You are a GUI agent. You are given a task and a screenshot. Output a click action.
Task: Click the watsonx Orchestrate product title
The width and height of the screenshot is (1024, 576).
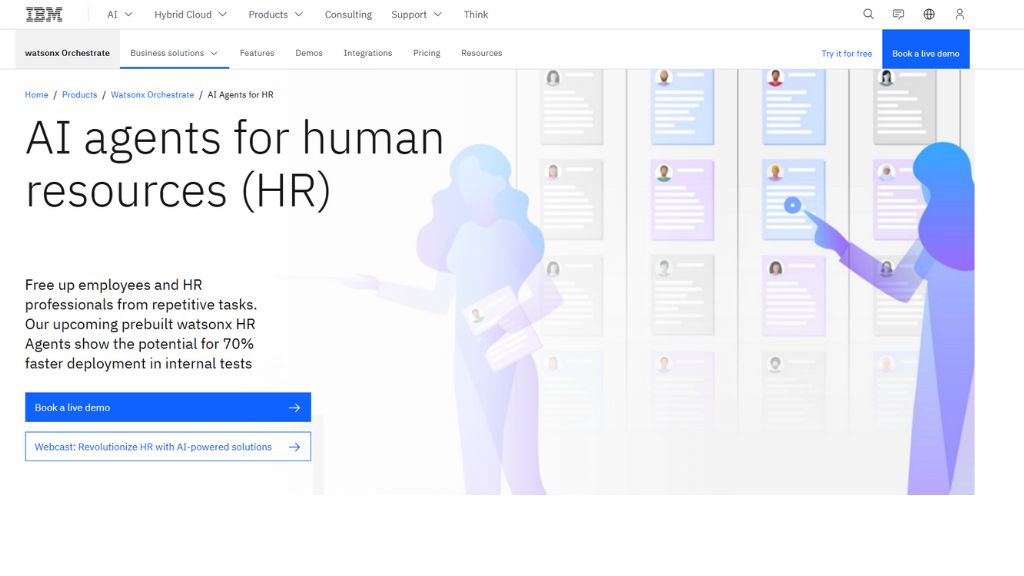67,53
